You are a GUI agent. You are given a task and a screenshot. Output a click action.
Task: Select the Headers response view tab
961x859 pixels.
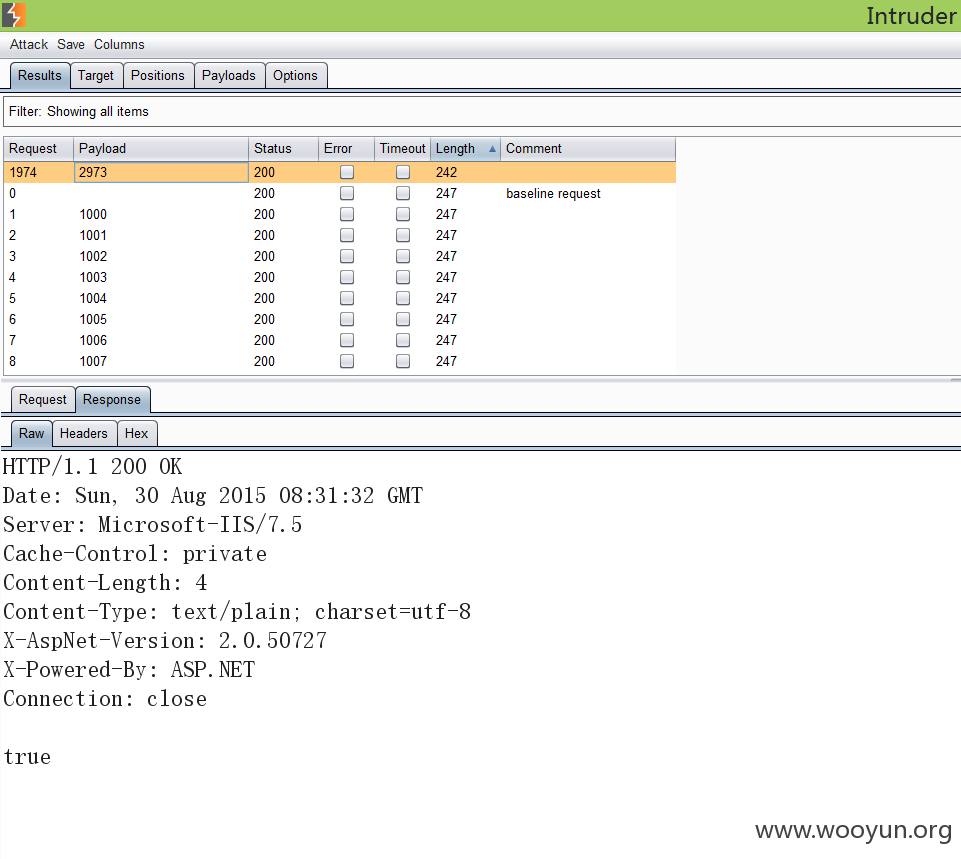coord(83,433)
